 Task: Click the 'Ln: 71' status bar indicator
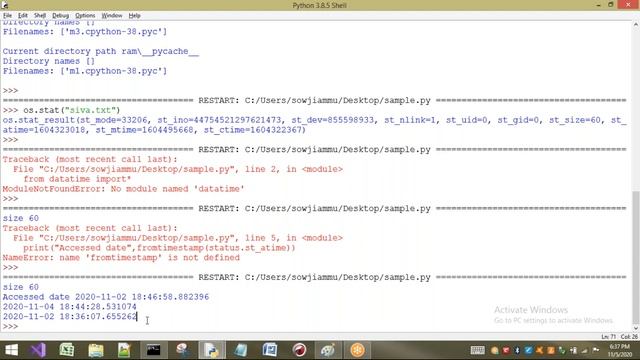coord(609,337)
